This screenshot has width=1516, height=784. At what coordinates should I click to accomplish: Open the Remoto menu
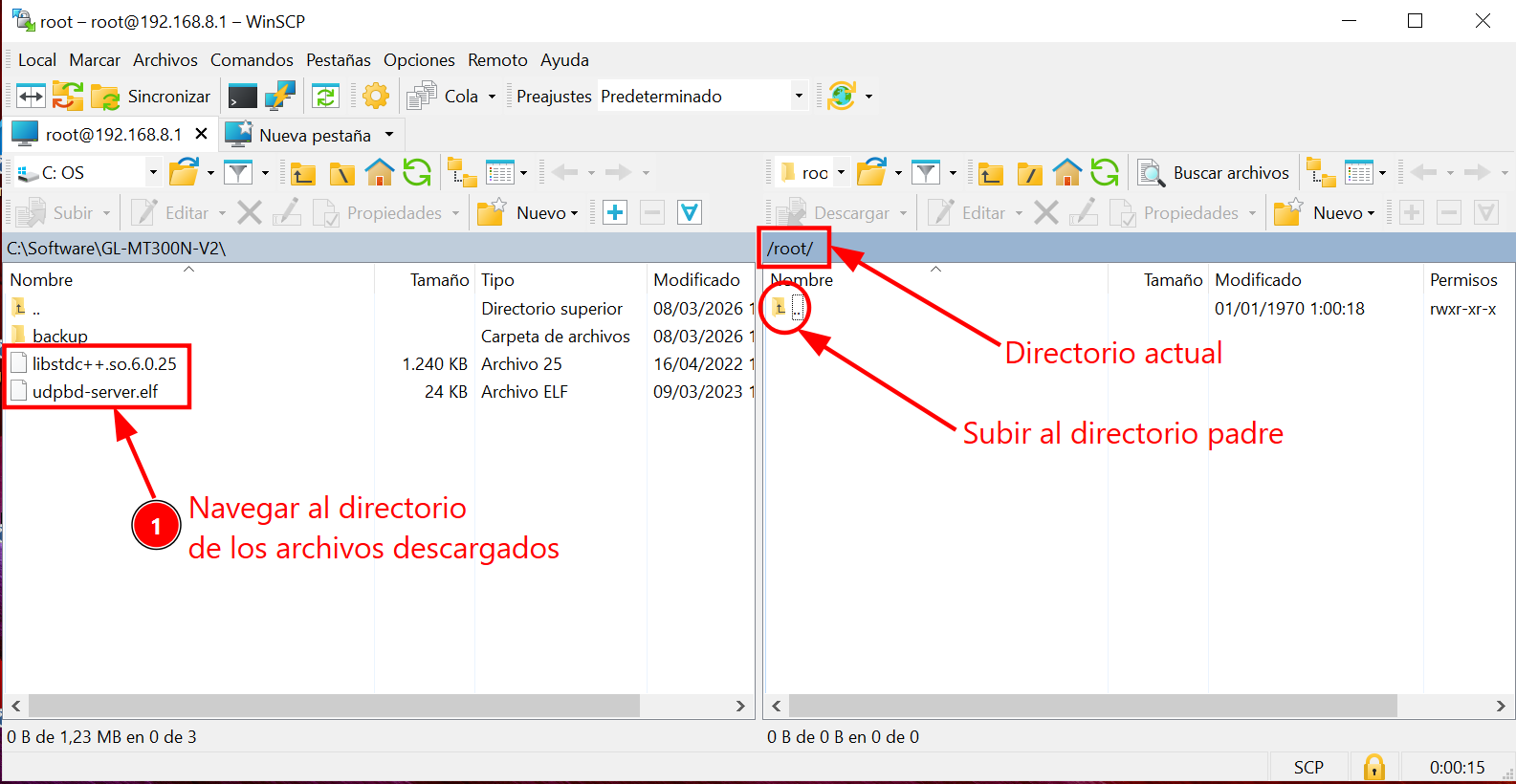tap(497, 60)
